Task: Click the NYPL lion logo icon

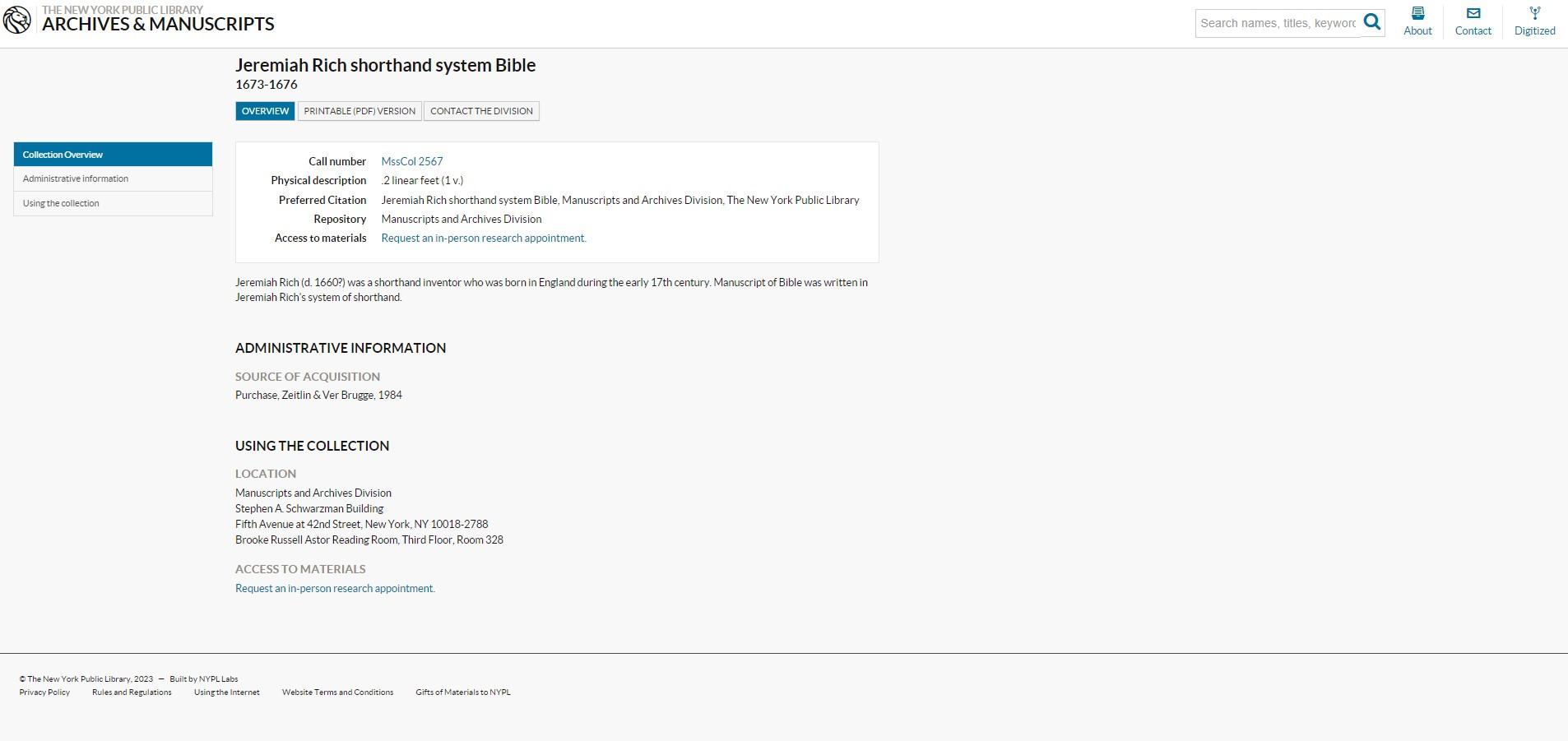Action: [x=17, y=20]
